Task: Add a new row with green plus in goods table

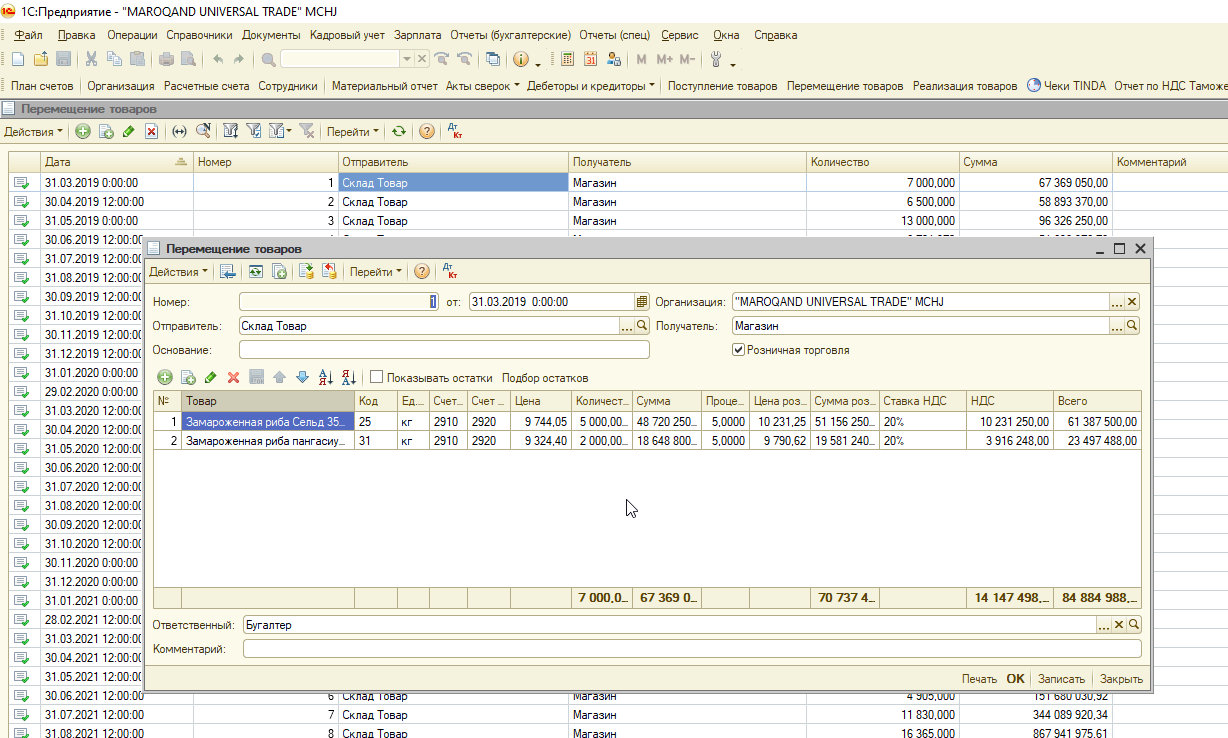Action: (165, 377)
